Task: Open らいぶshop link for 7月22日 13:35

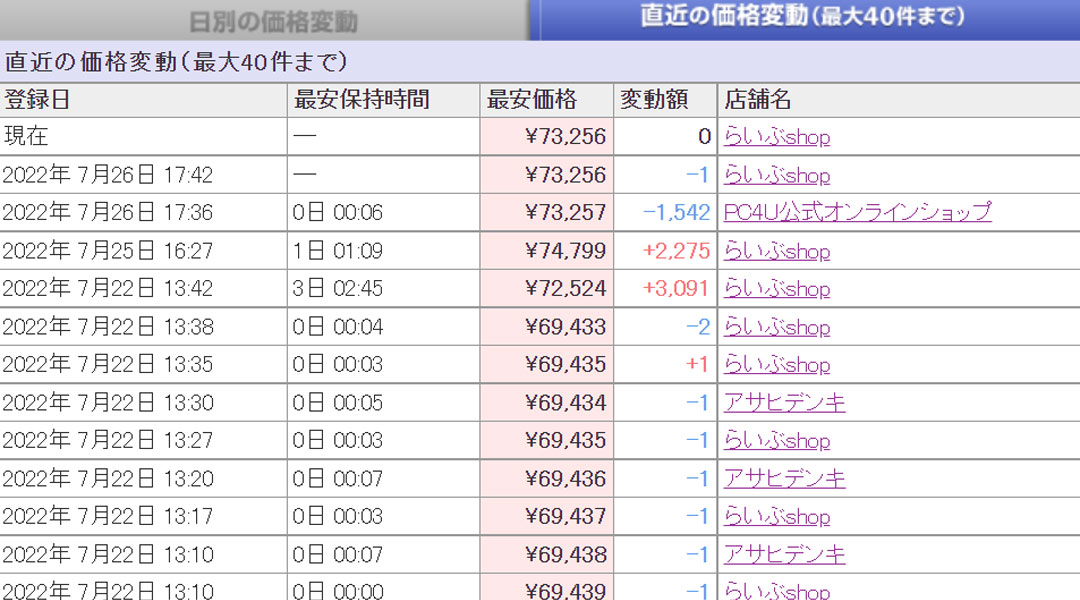Action: [x=776, y=364]
